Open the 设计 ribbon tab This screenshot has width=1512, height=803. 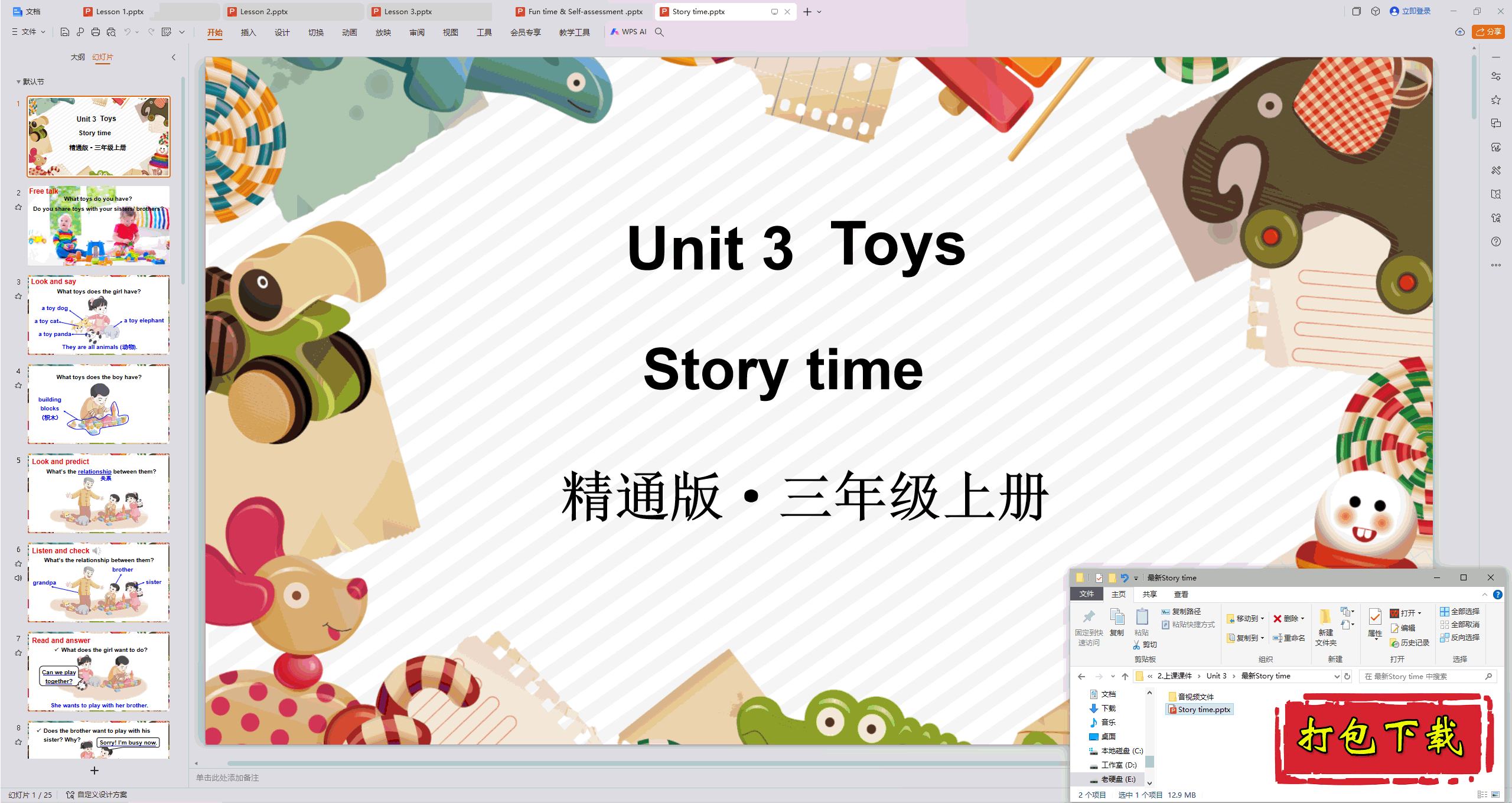pos(282,32)
